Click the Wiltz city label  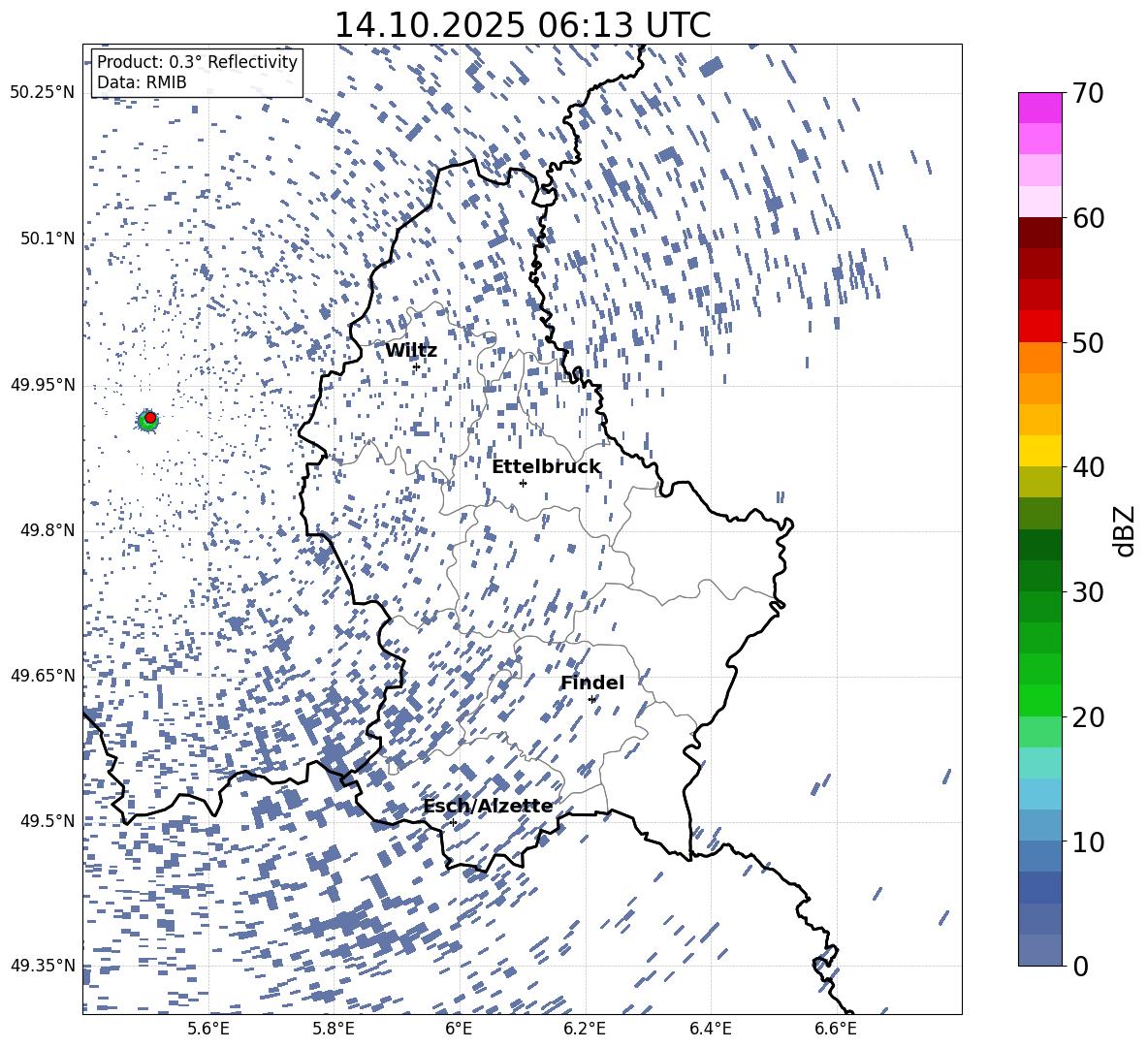tap(411, 351)
